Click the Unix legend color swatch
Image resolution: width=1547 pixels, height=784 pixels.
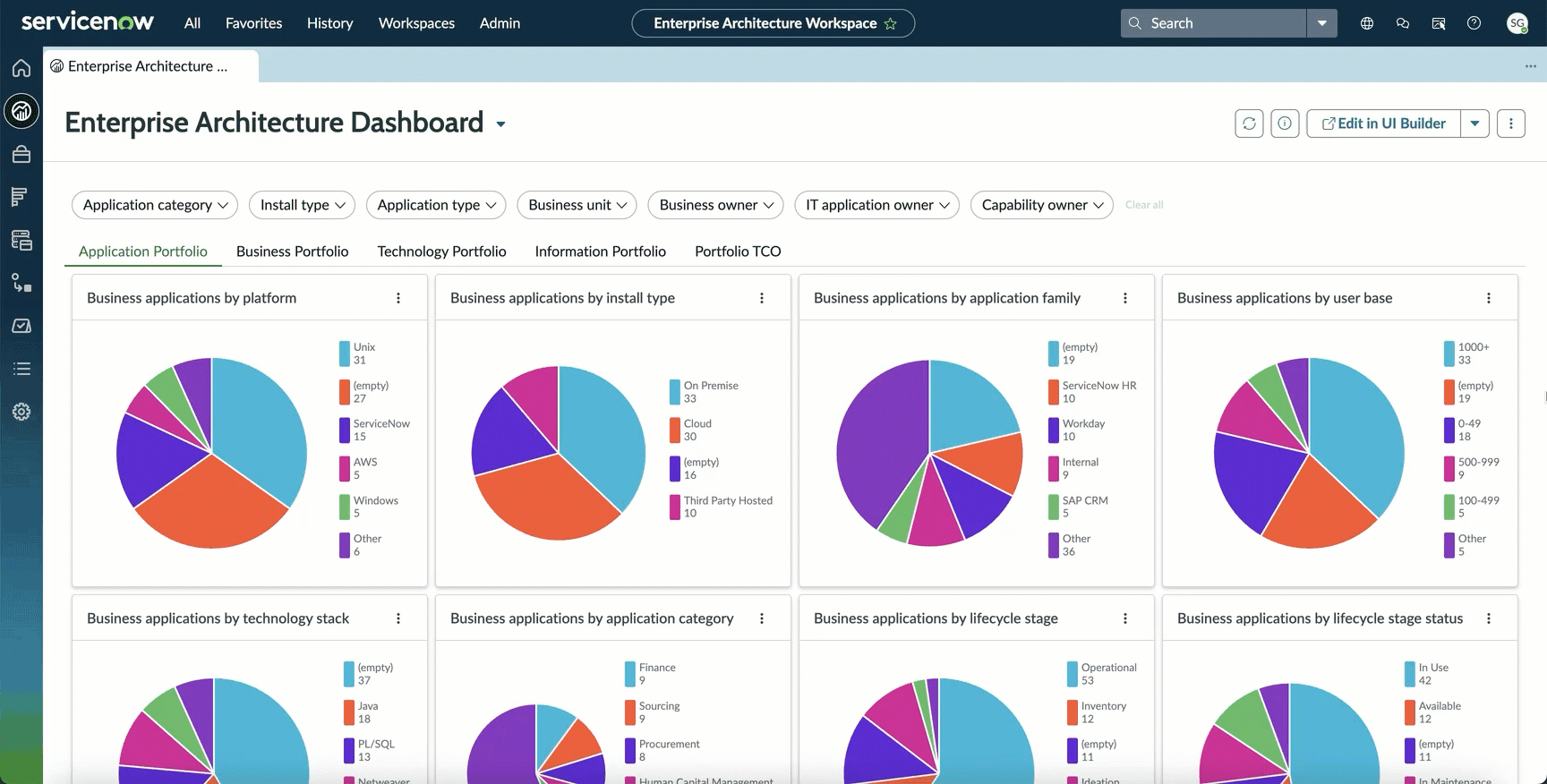(x=345, y=354)
